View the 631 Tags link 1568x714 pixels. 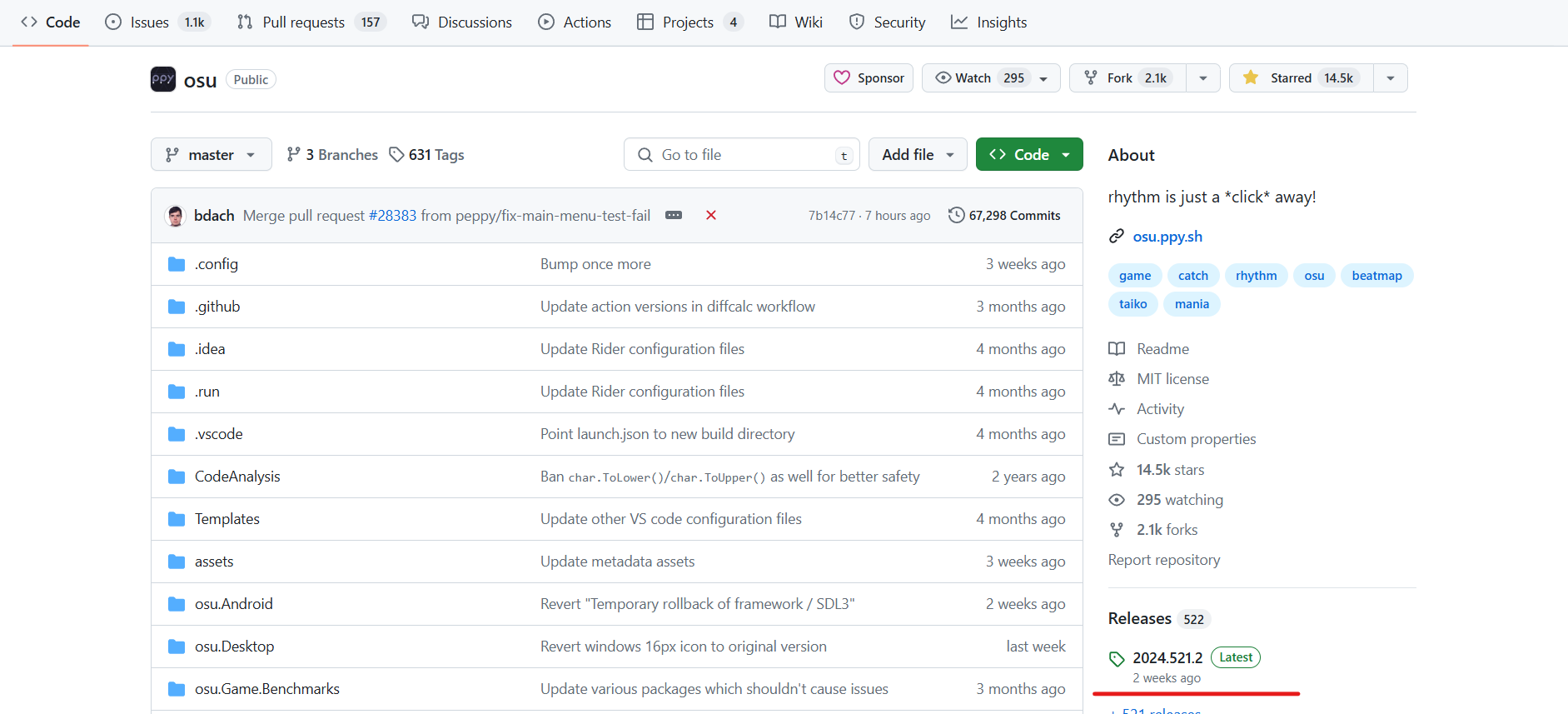(427, 155)
